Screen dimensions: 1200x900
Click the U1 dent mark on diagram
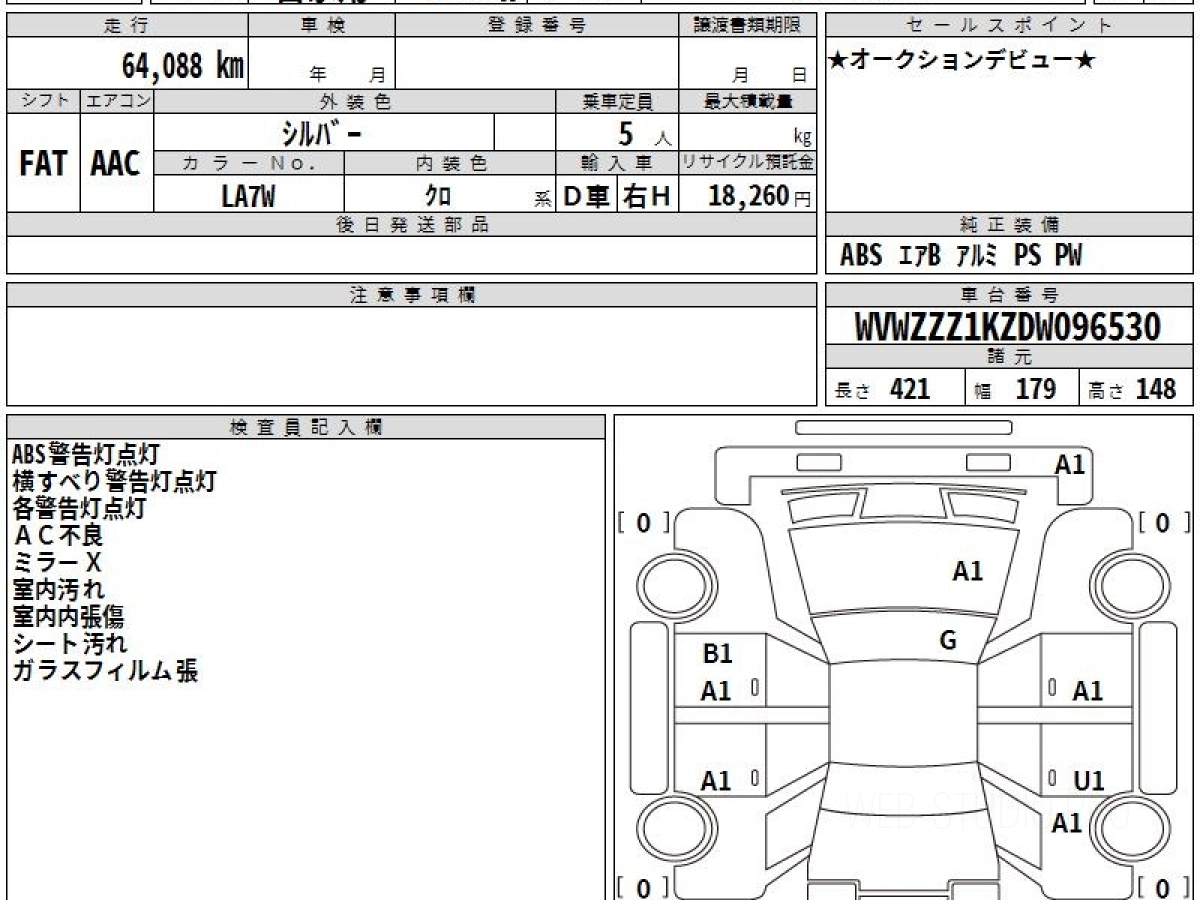coord(1088,781)
